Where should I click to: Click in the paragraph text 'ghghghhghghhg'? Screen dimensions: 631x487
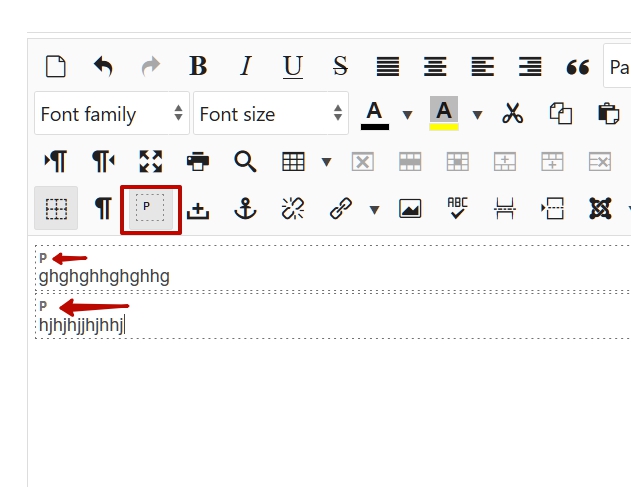click(x=104, y=276)
